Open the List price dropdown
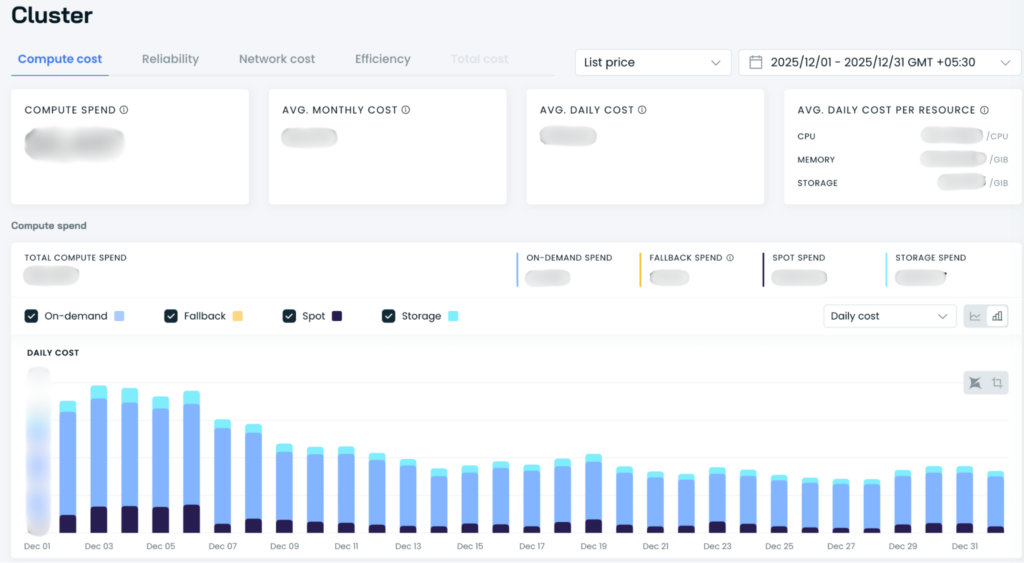This screenshot has width=1024, height=563. (x=653, y=63)
